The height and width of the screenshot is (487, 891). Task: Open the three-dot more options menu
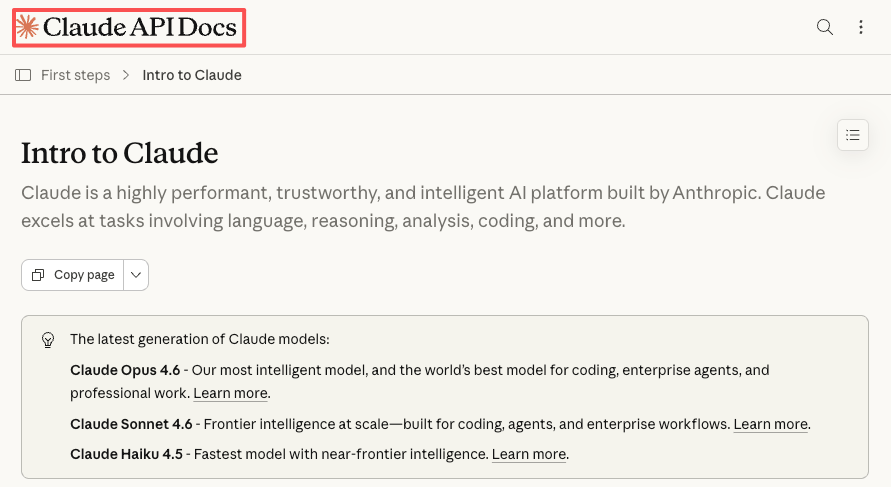pyautogui.click(x=861, y=27)
